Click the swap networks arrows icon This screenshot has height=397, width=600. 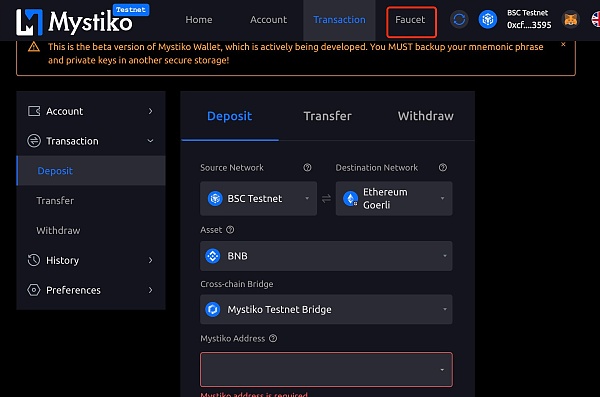(326, 199)
